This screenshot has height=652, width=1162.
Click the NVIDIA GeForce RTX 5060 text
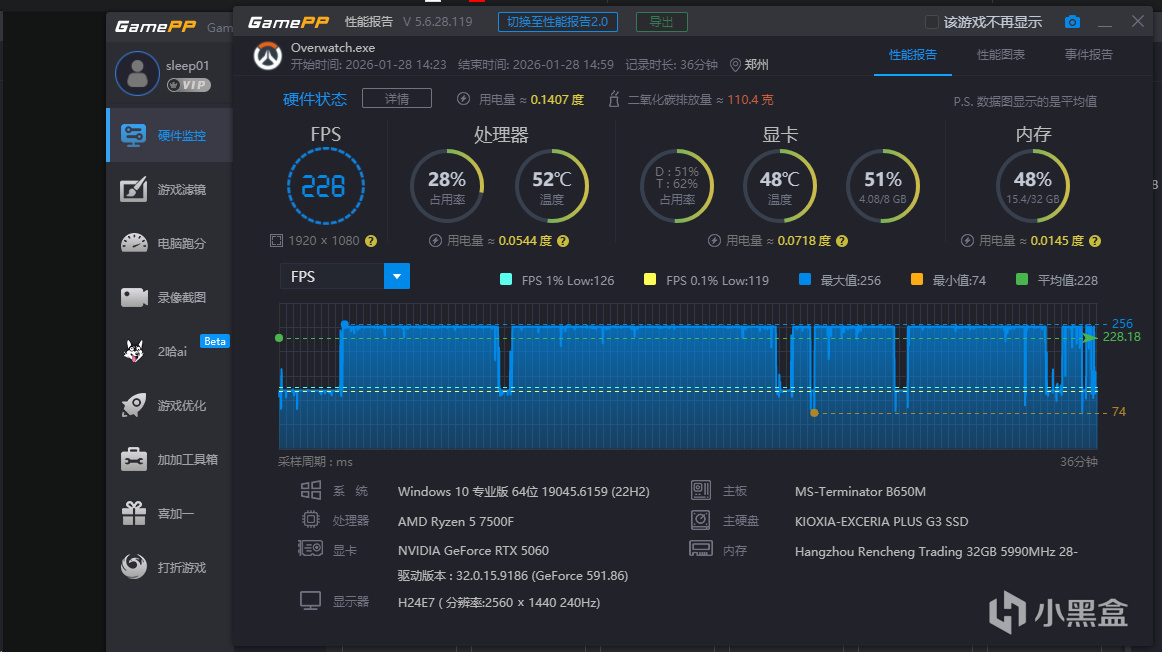(x=473, y=550)
